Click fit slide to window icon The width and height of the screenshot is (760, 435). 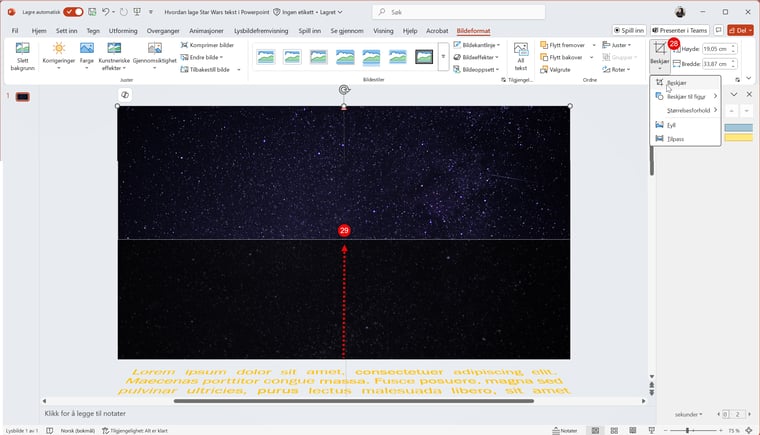click(749, 430)
